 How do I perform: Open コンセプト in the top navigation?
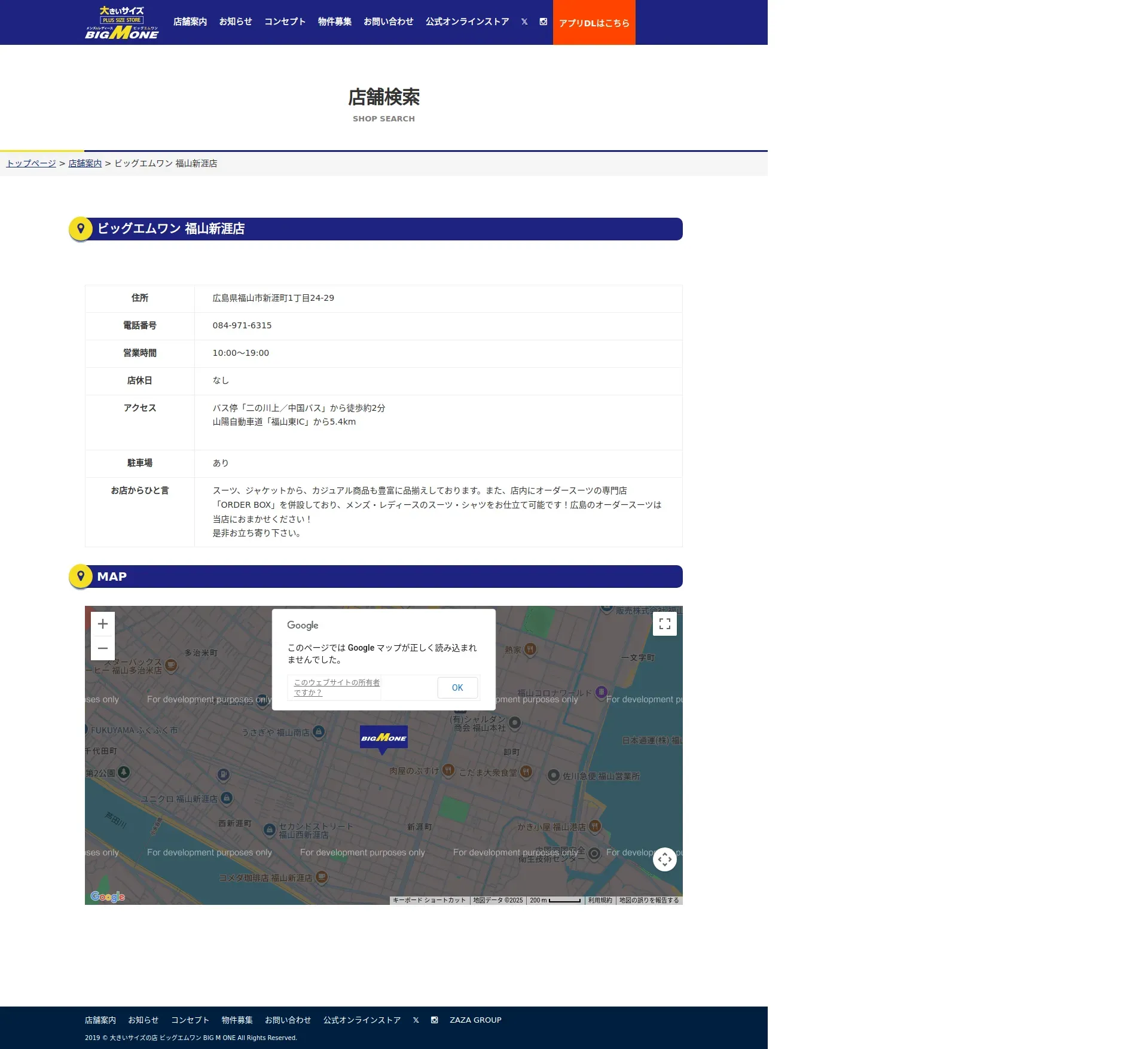click(285, 22)
